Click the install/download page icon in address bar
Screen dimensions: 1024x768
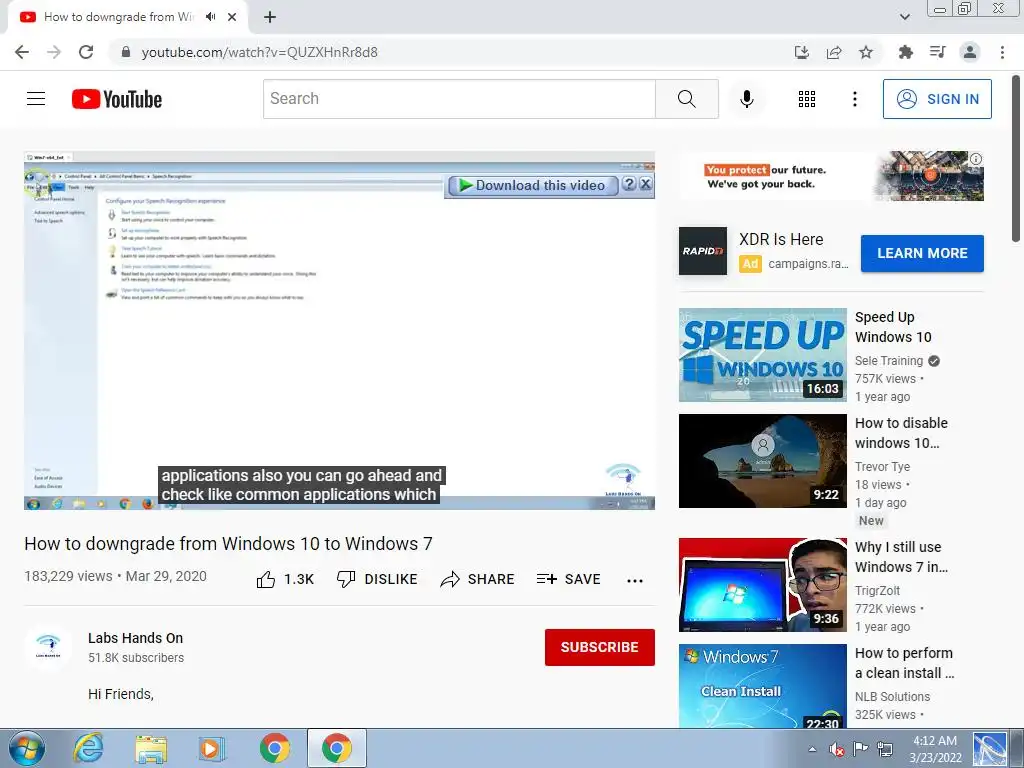pos(802,52)
